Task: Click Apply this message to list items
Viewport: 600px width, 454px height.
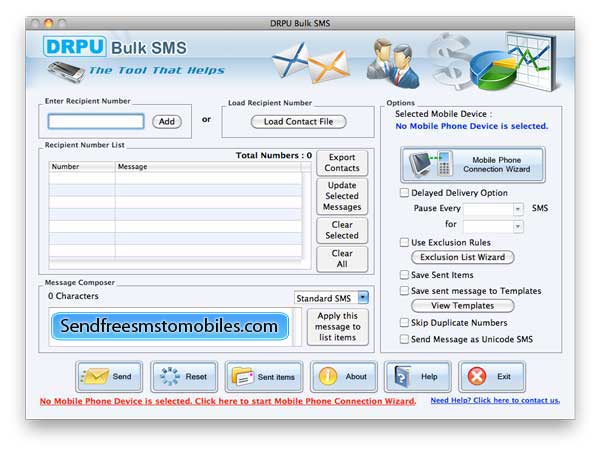Action: click(x=338, y=327)
